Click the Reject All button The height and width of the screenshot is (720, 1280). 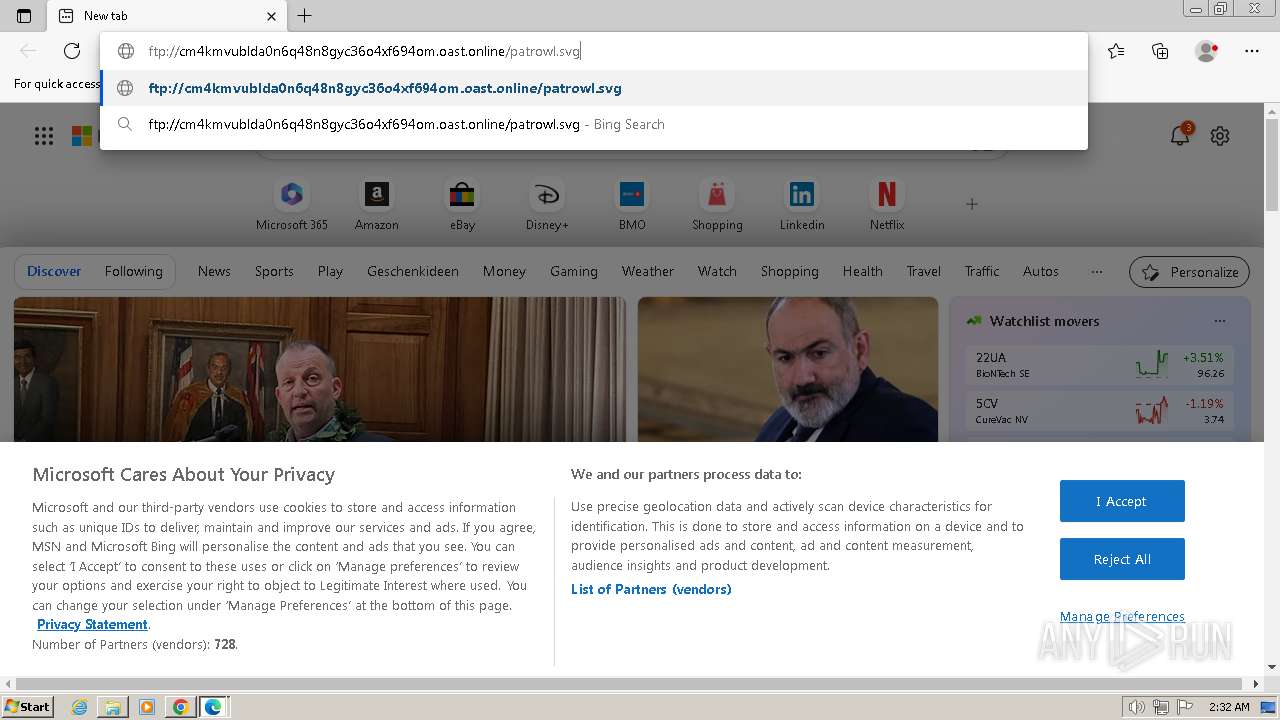1122,559
